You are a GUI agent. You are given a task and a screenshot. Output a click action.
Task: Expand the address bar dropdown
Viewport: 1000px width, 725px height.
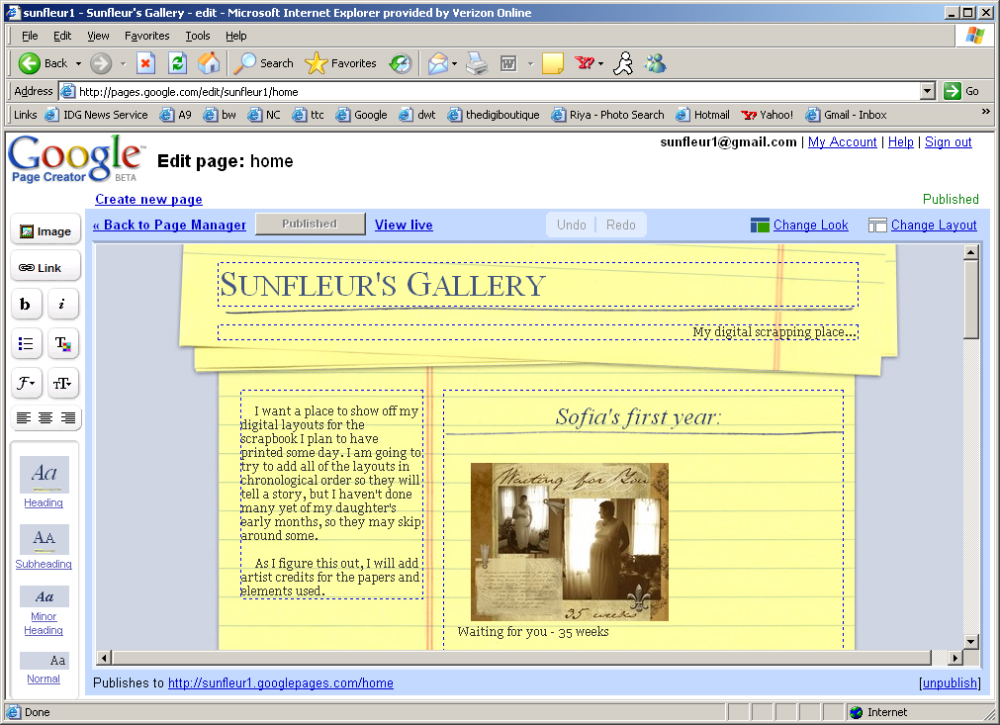(x=928, y=91)
